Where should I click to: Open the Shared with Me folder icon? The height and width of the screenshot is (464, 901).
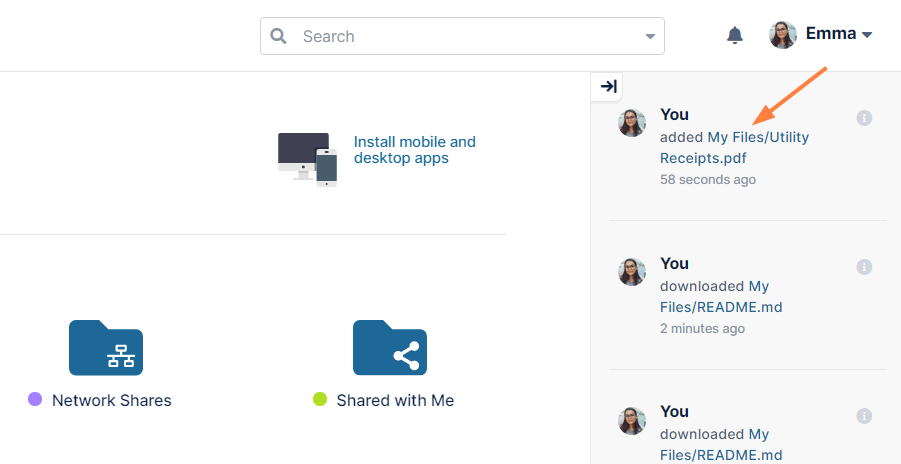[x=390, y=348]
